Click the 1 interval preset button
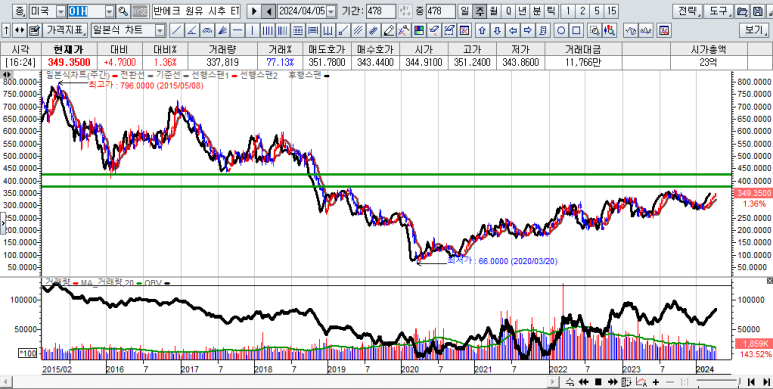 coord(568,11)
